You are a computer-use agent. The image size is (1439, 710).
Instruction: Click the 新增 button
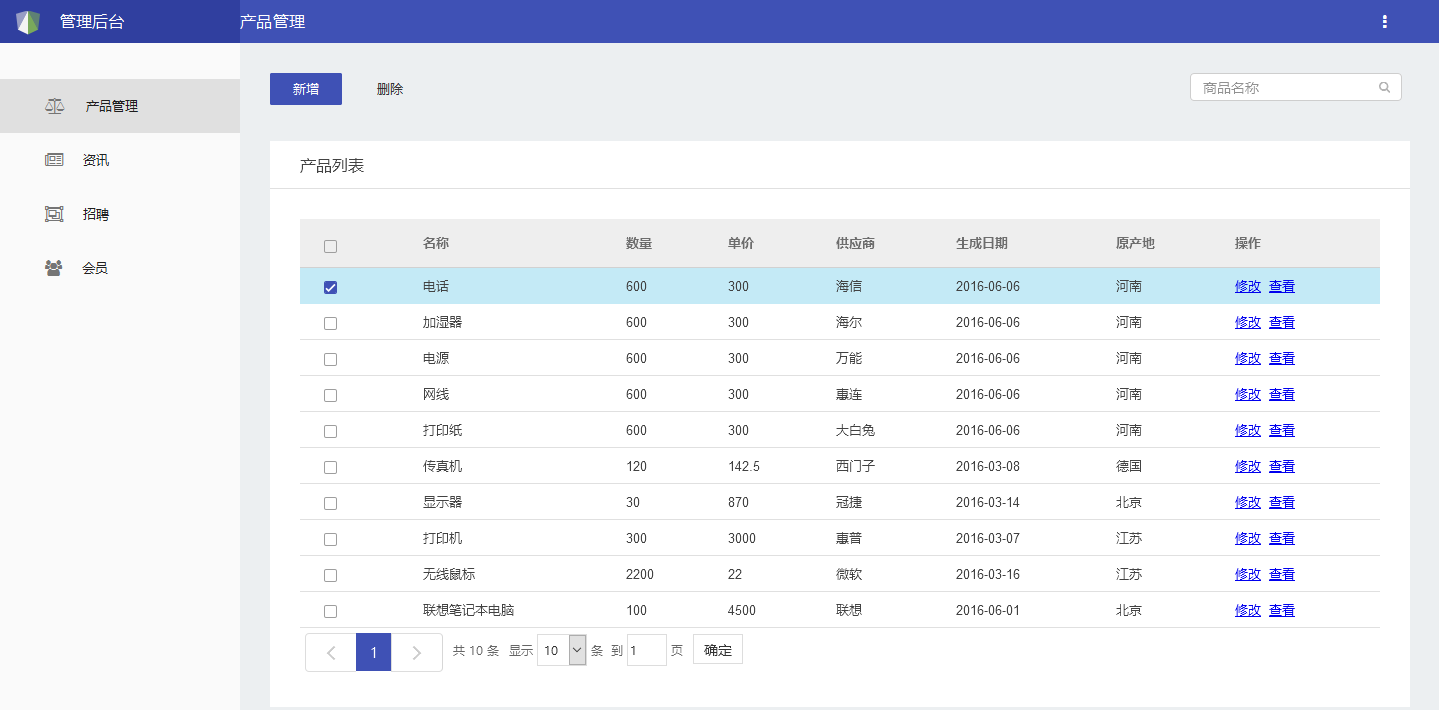pyautogui.click(x=306, y=89)
